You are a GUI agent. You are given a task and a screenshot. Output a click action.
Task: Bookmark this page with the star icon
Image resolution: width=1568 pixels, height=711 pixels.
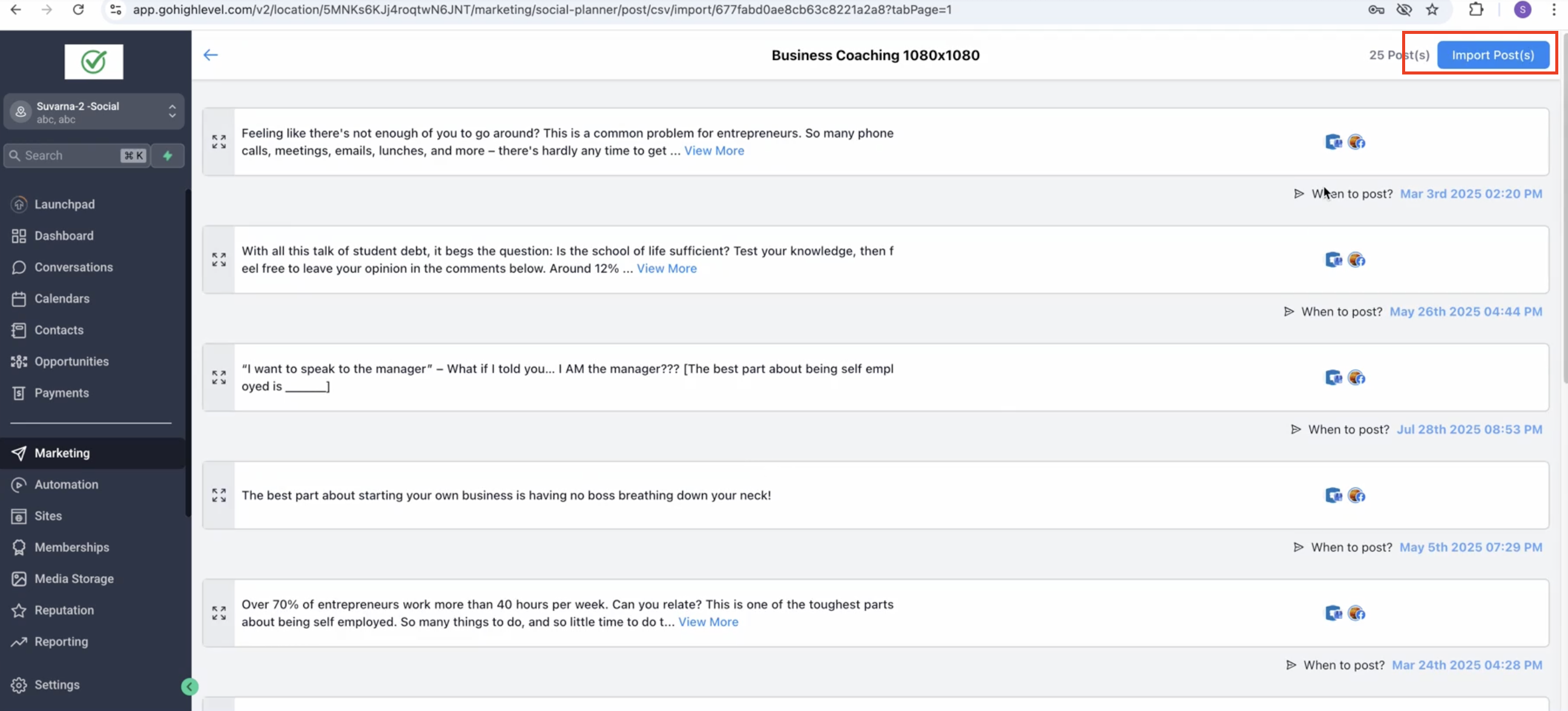(1432, 10)
